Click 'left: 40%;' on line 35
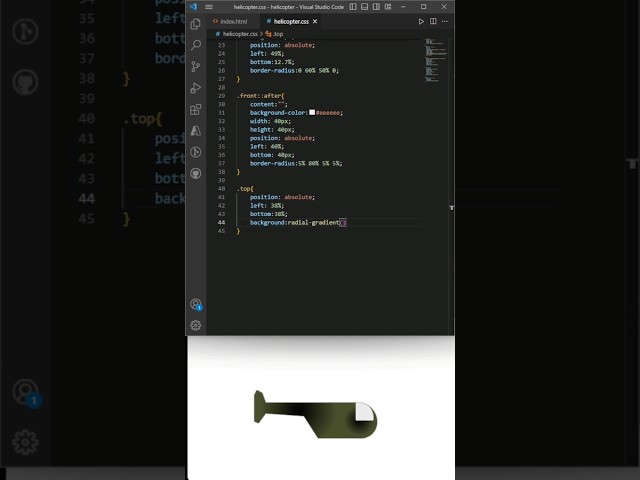This screenshot has width=640, height=480. [x=267, y=146]
